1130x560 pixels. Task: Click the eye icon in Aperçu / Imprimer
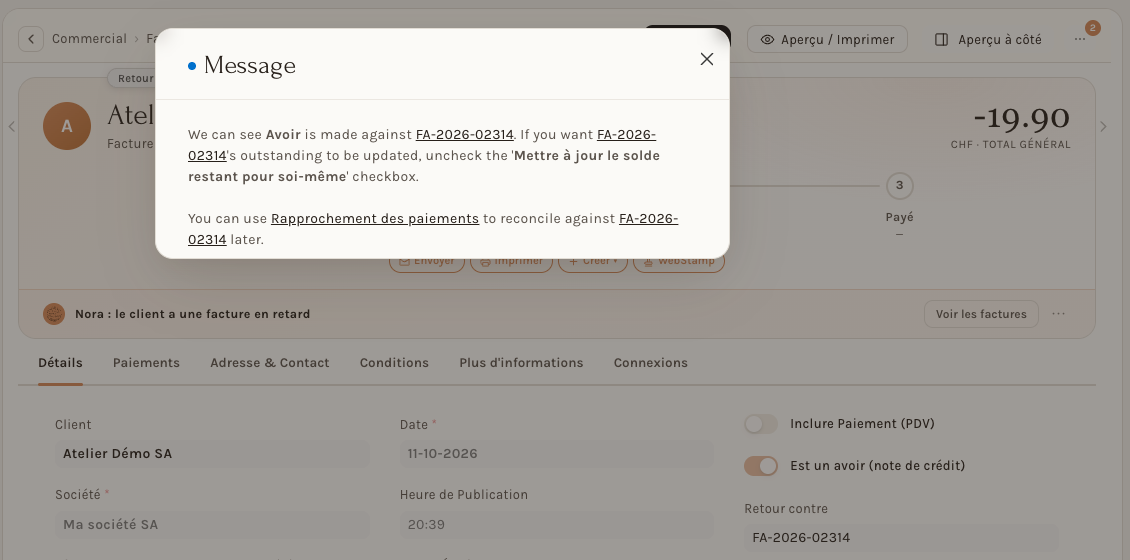click(768, 40)
